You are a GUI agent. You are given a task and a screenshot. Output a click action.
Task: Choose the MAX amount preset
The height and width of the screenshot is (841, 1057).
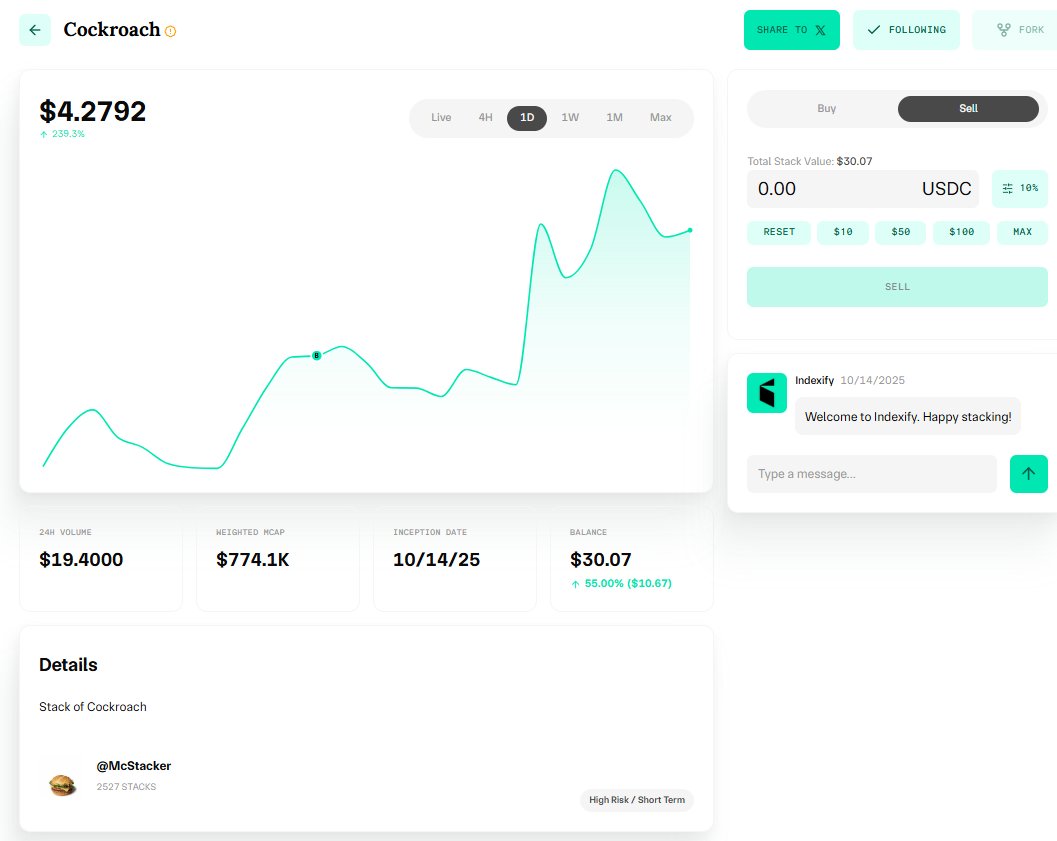[1022, 232]
